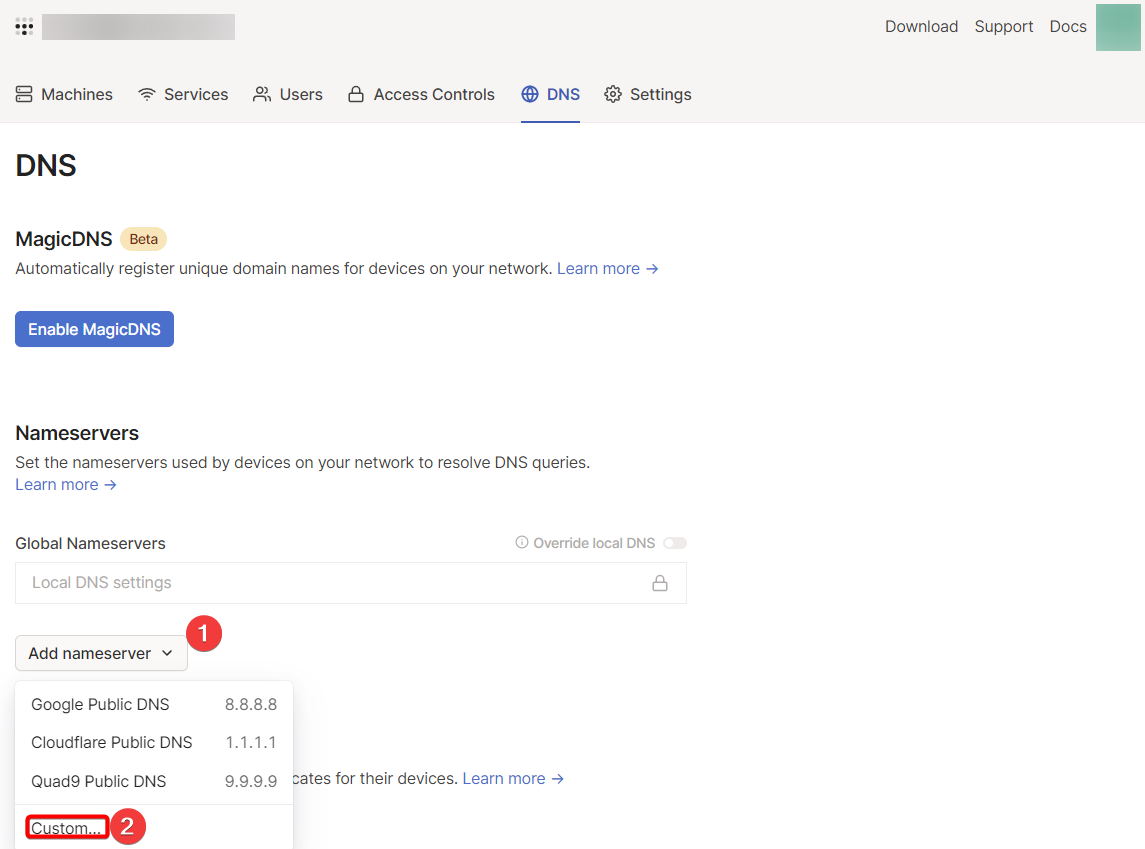The image size is (1145, 849).
Task: Select Google Public DNS 8.8.8.8
Action: 154,704
